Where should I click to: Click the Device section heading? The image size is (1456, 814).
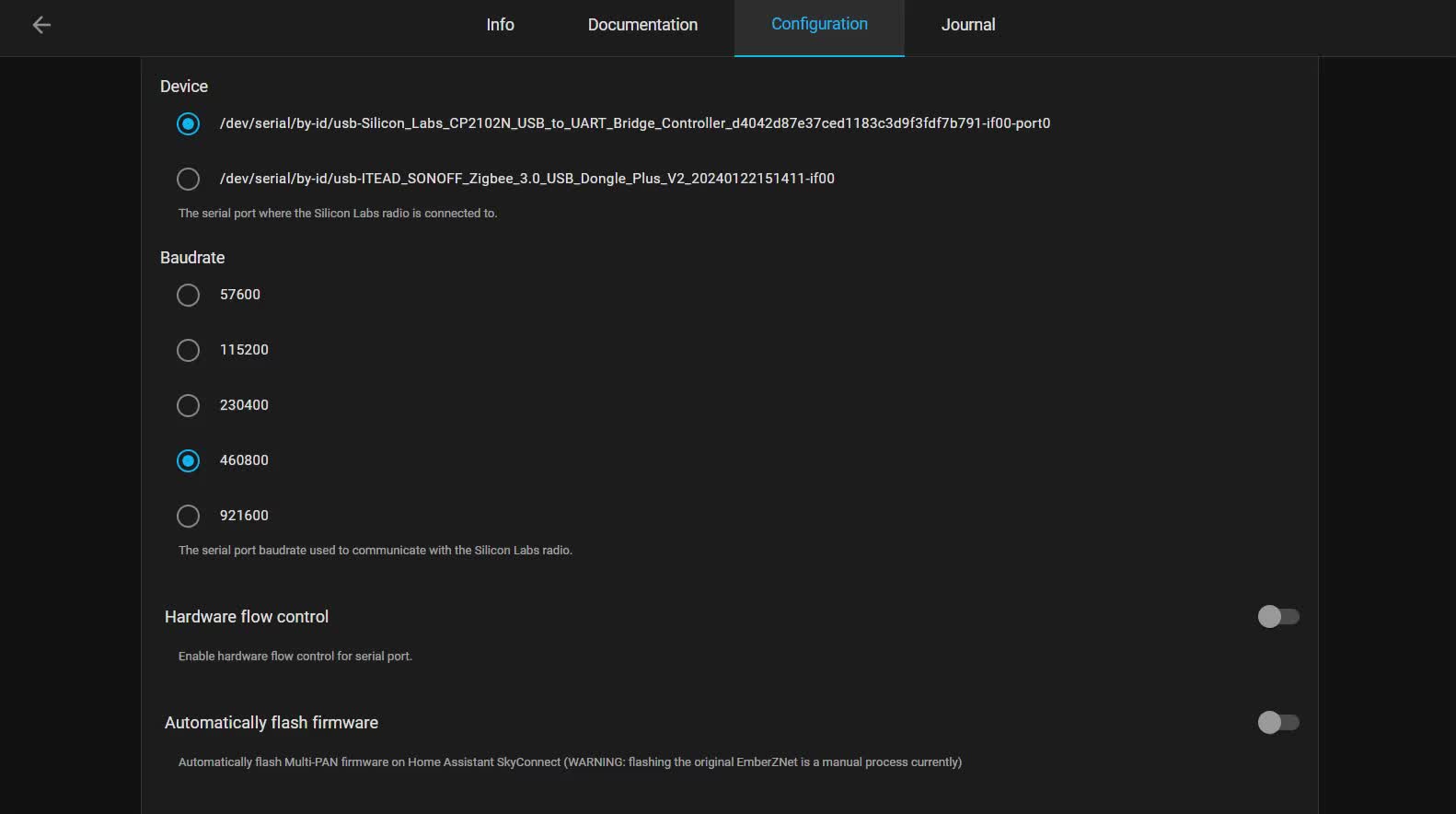coord(184,87)
